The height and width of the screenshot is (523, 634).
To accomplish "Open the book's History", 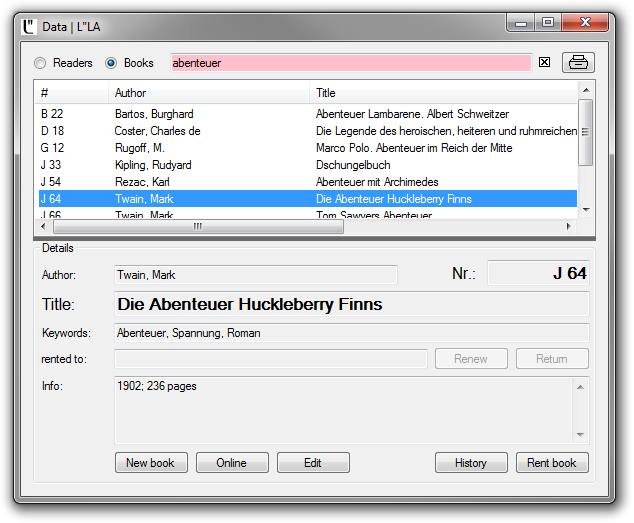I will (x=471, y=463).
